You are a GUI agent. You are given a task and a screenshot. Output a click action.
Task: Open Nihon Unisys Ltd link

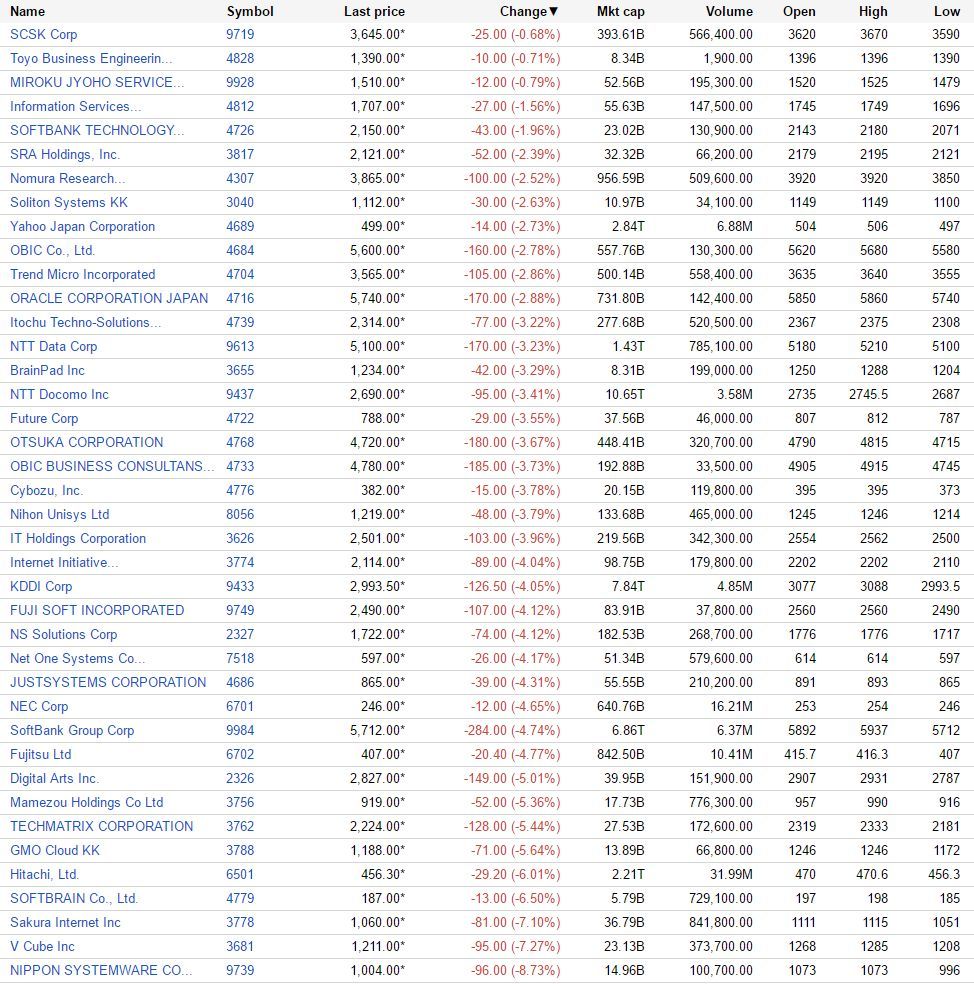pos(60,514)
